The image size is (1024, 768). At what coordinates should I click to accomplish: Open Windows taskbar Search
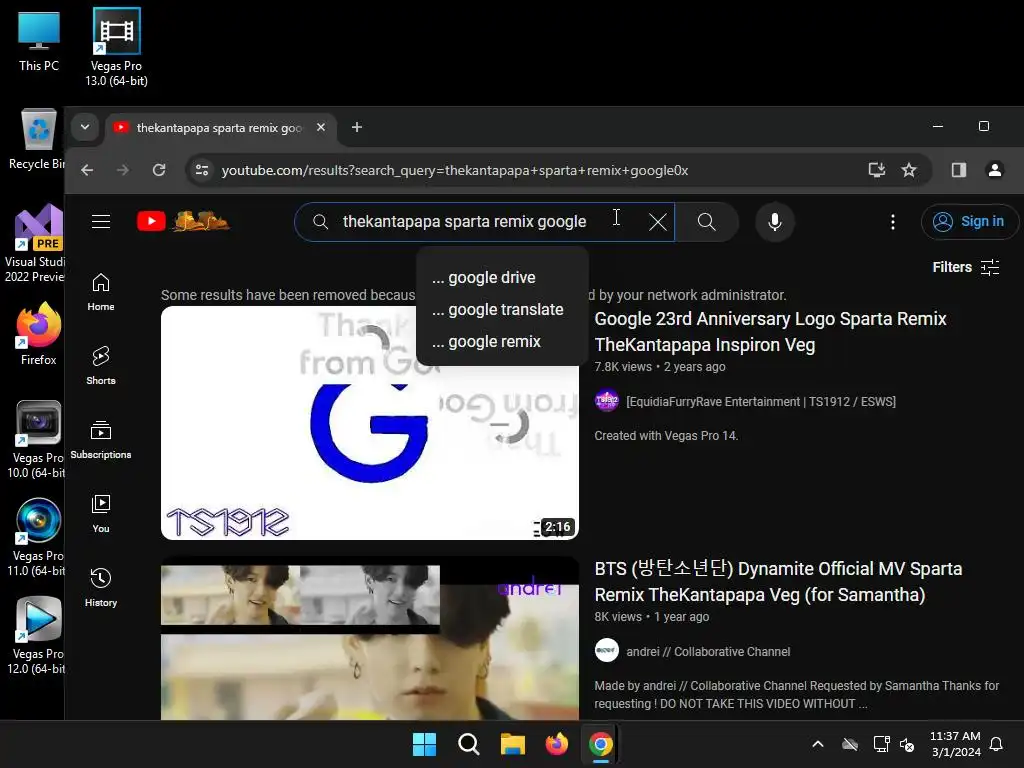pos(468,744)
